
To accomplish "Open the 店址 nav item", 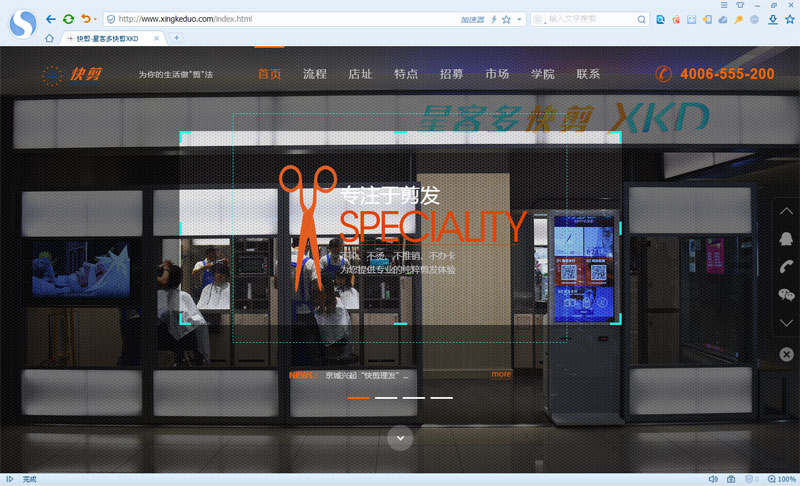I will pyautogui.click(x=360, y=74).
